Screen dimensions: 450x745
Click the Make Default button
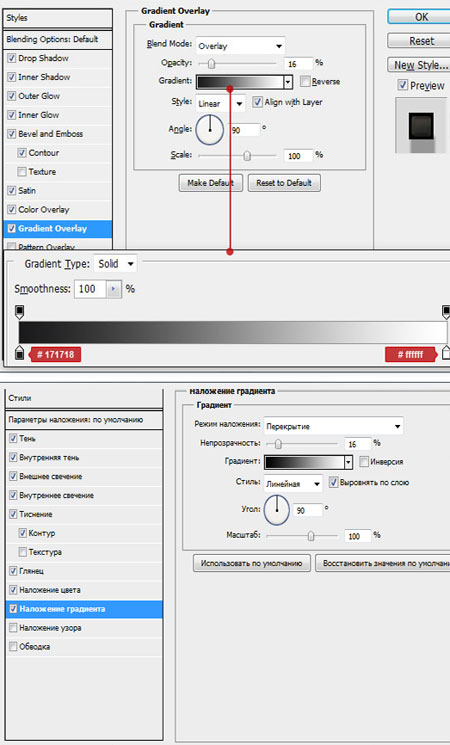[211, 183]
